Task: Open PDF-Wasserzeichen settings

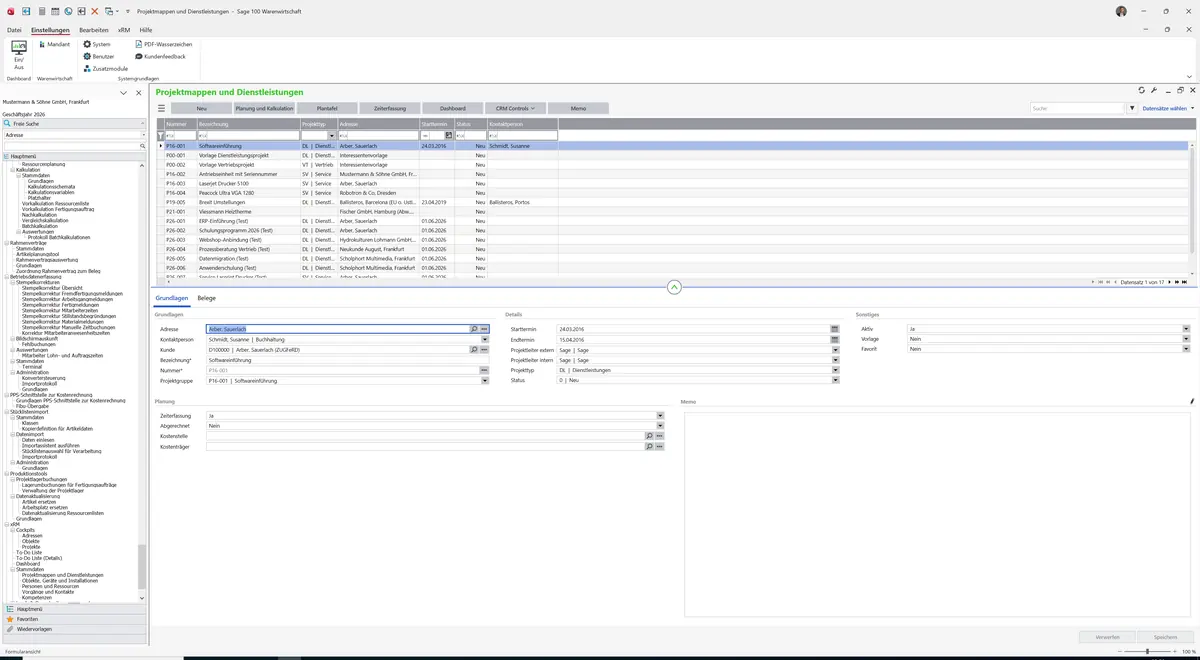Action: coord(163,44)
